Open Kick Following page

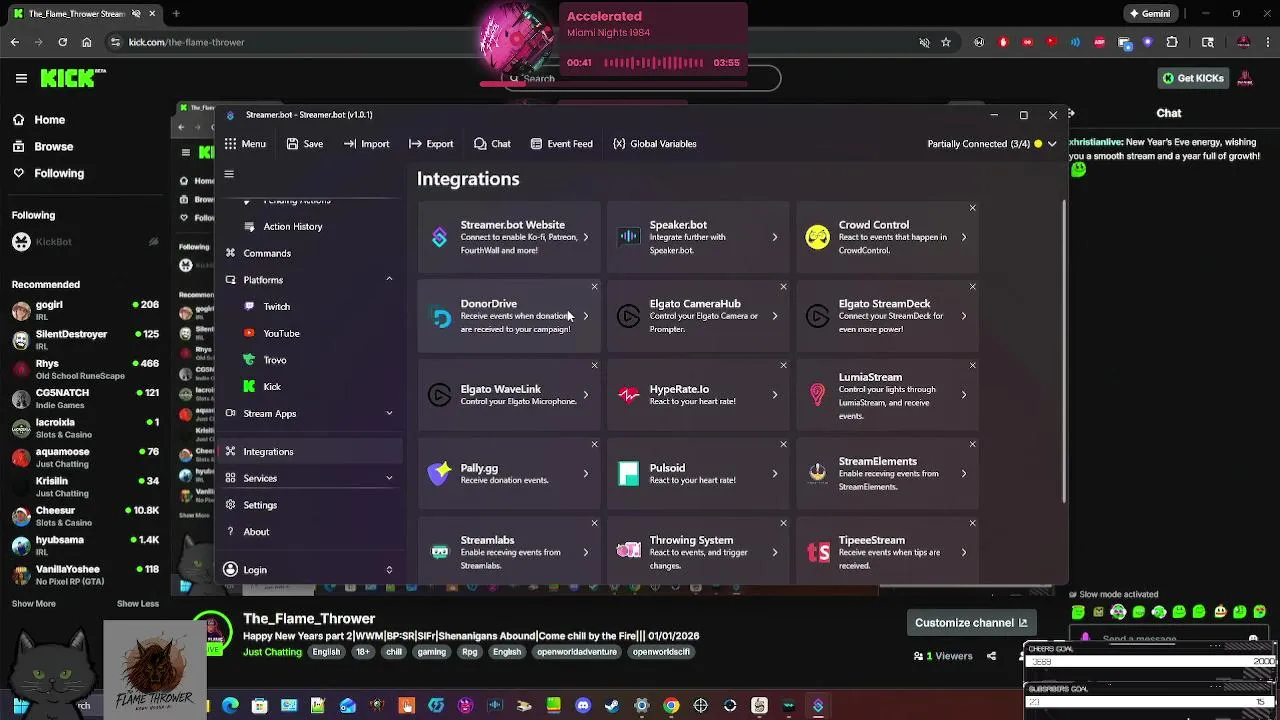pyautogui.click(x=48, y=173)
